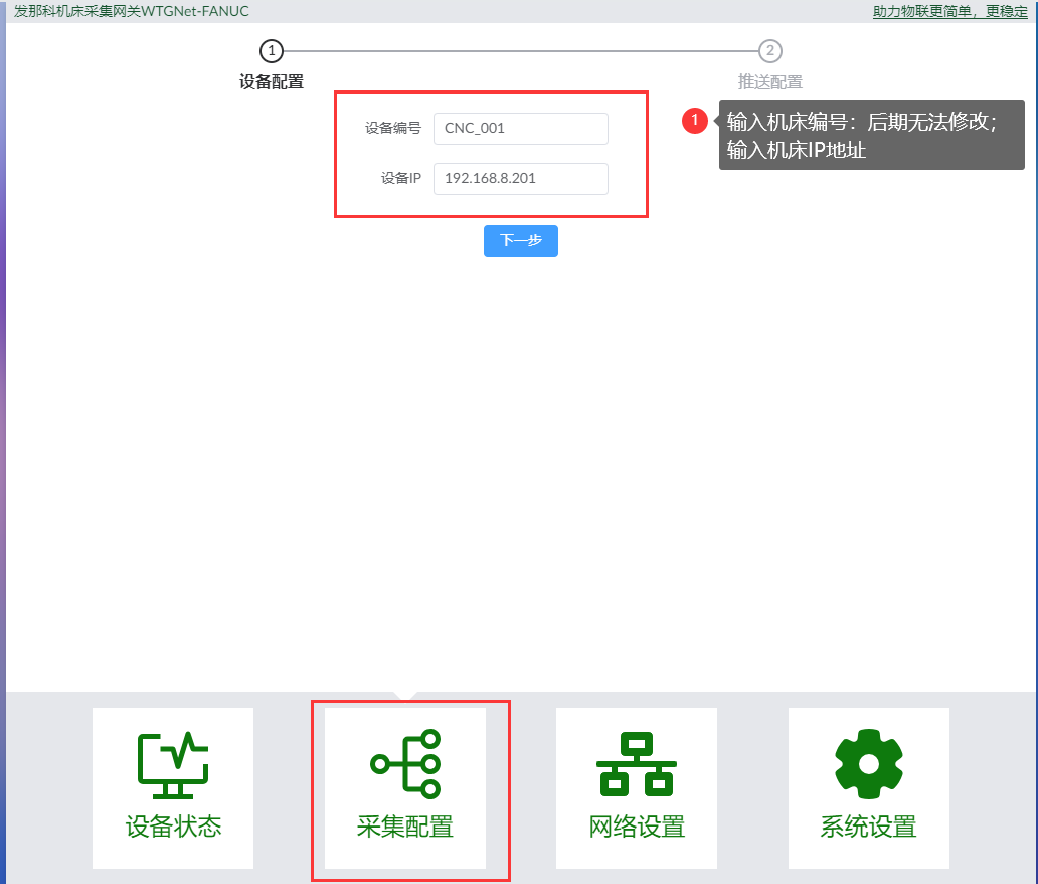
Task: Open the 助力物联更简单，更稳定 link
Action: [x=950, y=11]
